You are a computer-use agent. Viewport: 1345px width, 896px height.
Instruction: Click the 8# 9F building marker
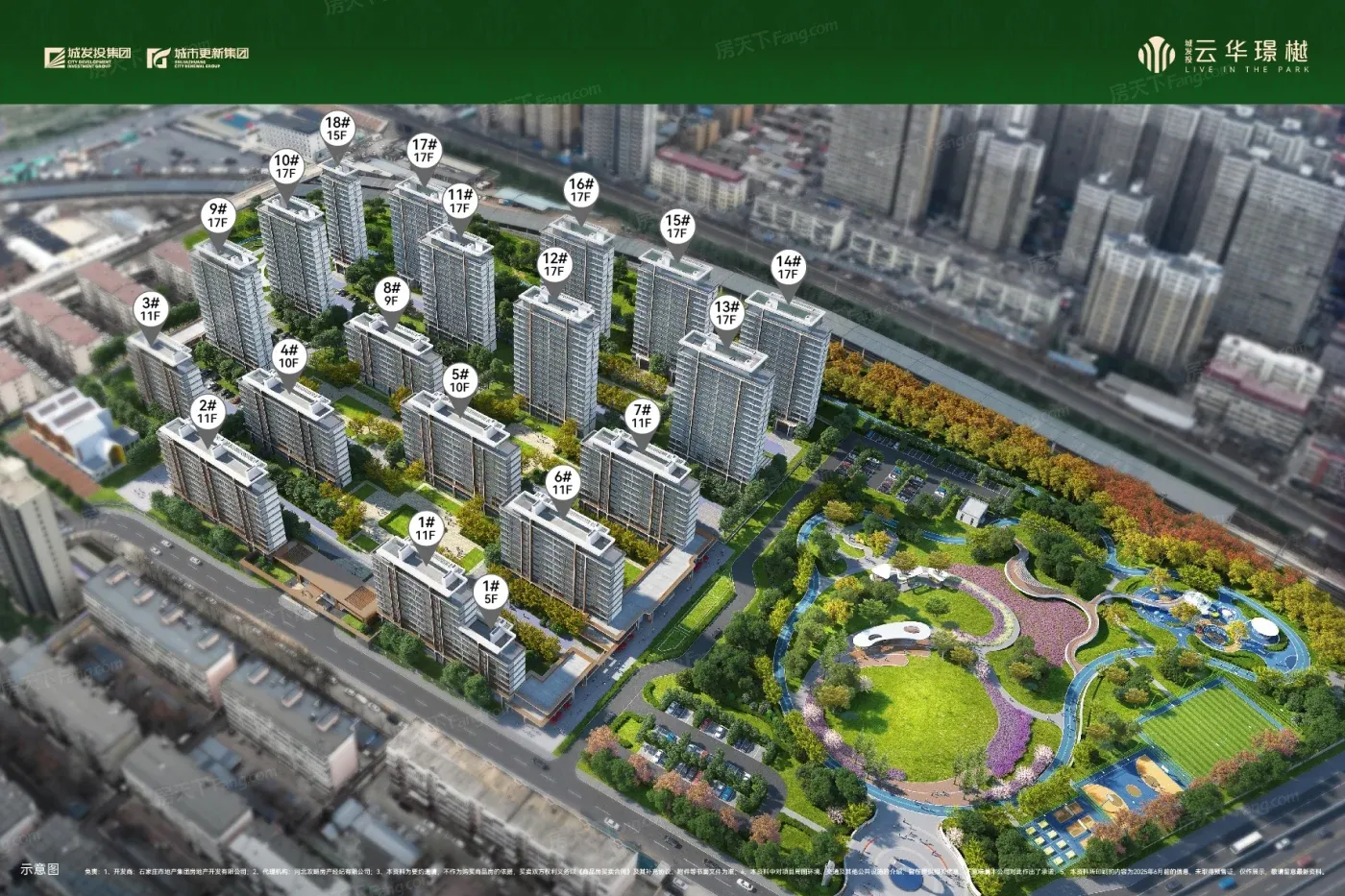point(391,294)
